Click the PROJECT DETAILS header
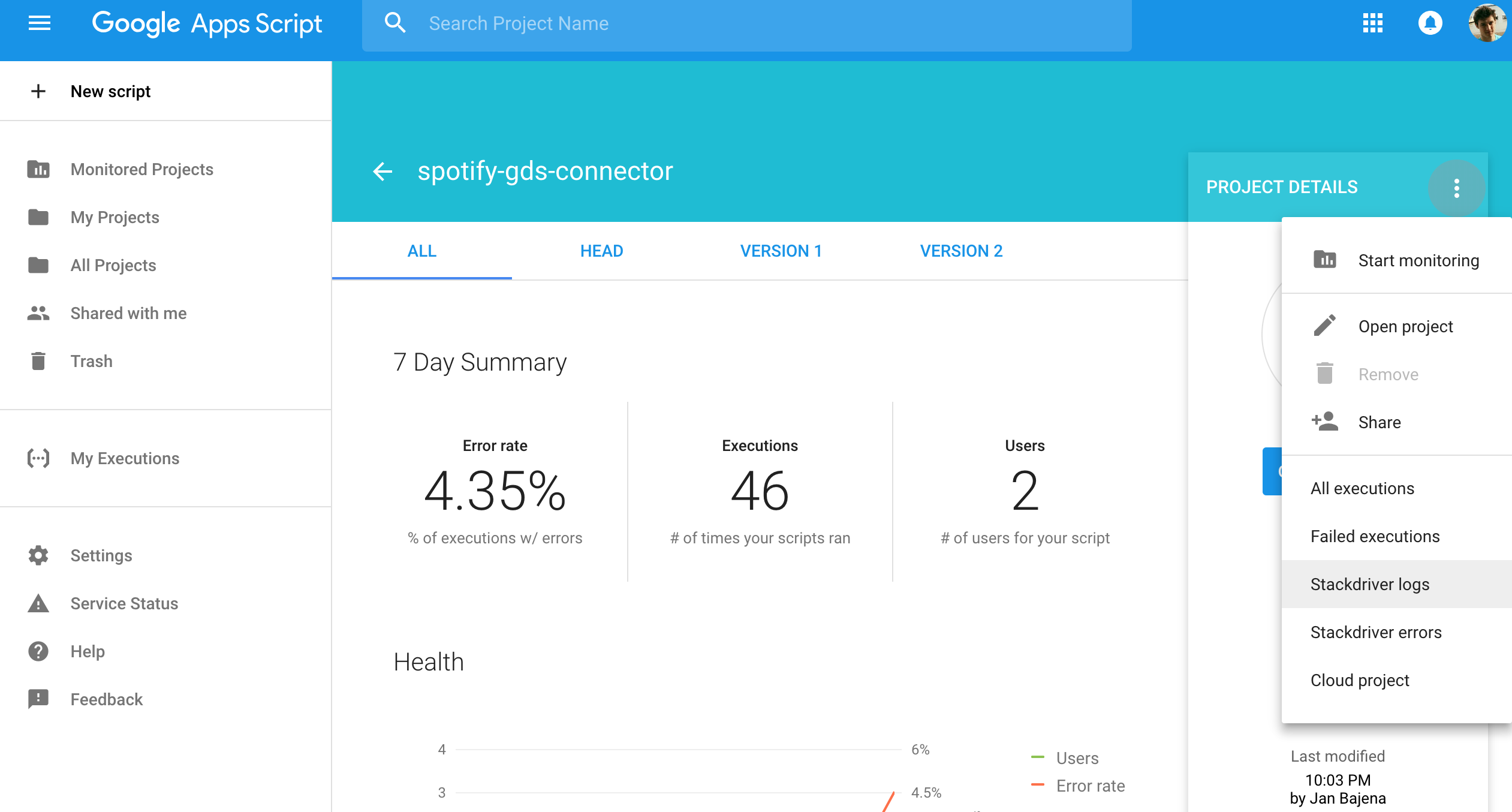The image size is (1512, 812). tap(1282, 187)
